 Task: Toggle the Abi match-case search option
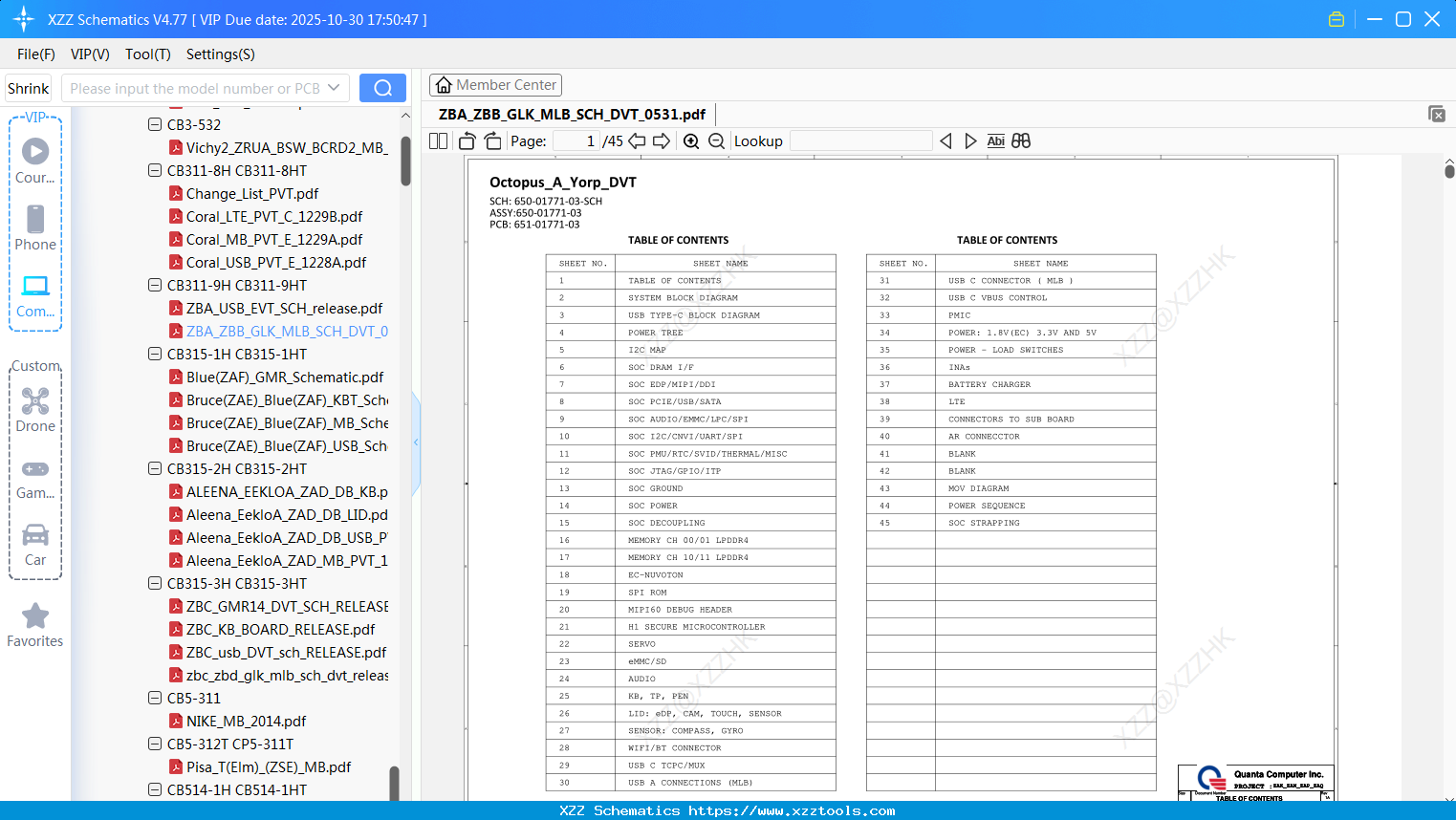pyautogui.click(x=995, y=140)
